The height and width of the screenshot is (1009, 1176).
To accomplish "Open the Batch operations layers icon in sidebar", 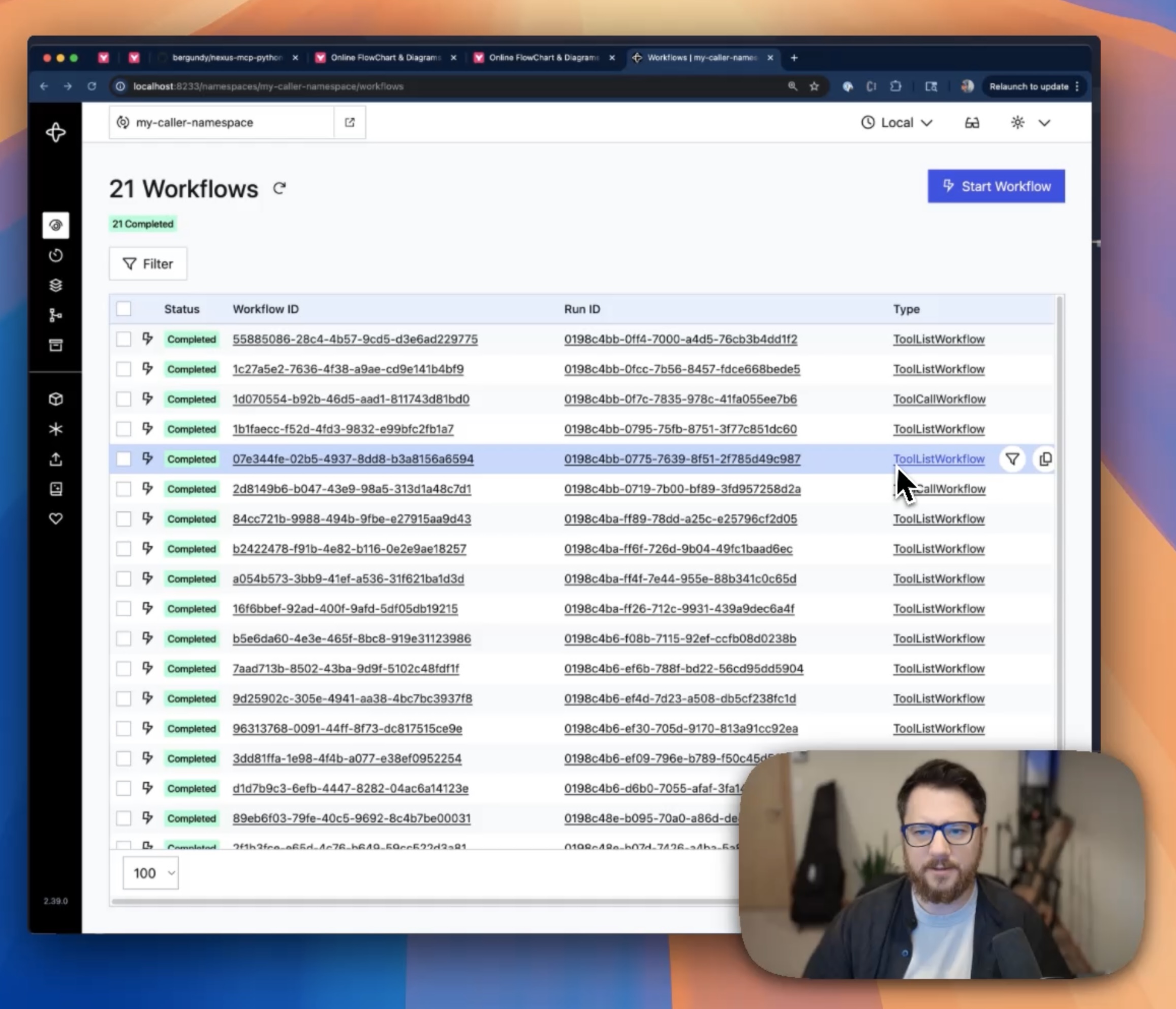I will [x=55, y=285].
